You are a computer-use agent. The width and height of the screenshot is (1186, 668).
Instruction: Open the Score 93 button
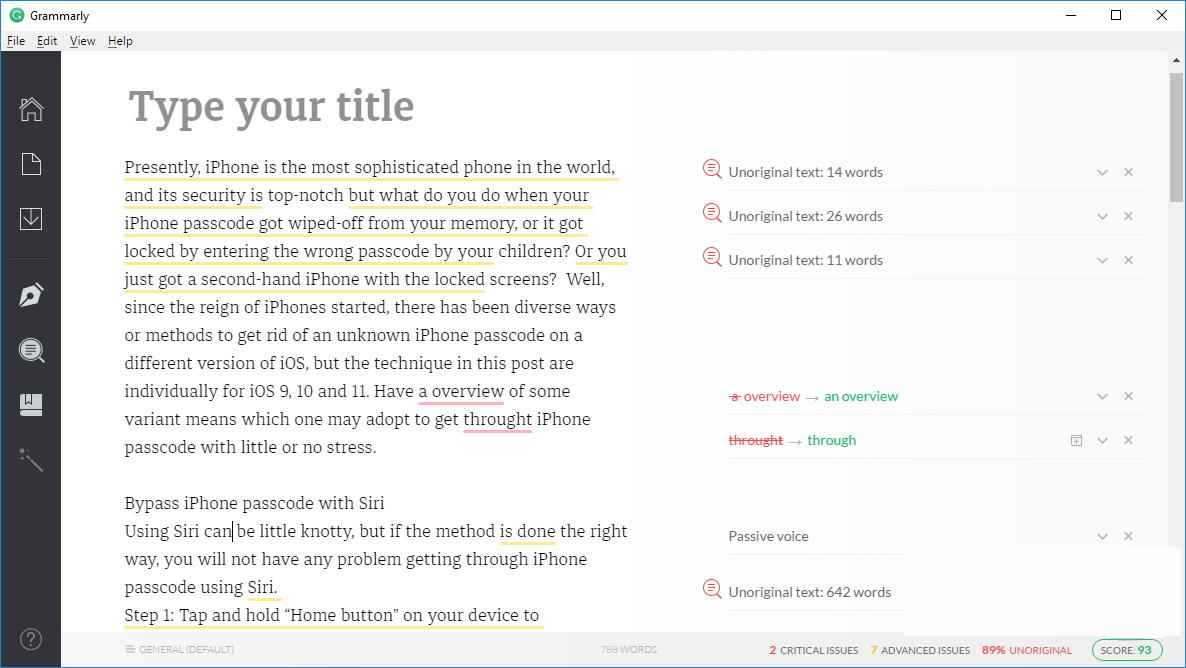click(x=1126, y=650)
